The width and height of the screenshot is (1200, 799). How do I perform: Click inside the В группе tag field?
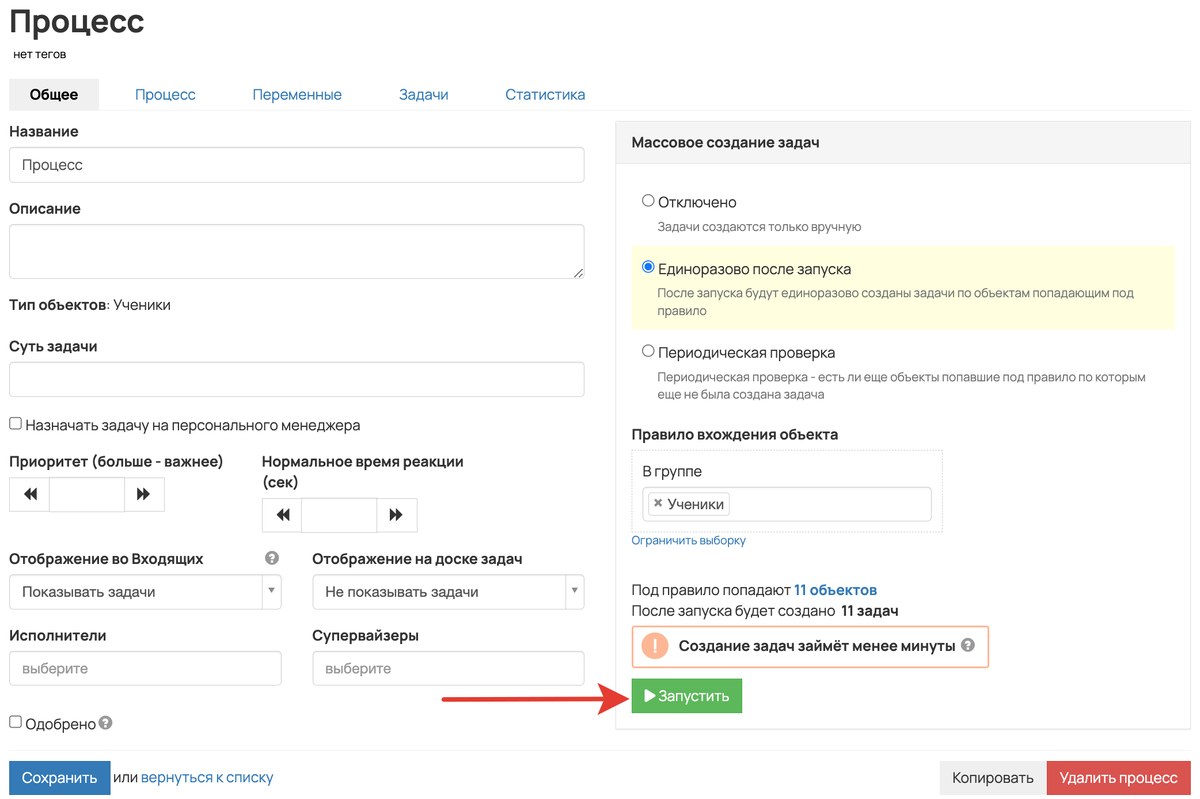point(786,504)
